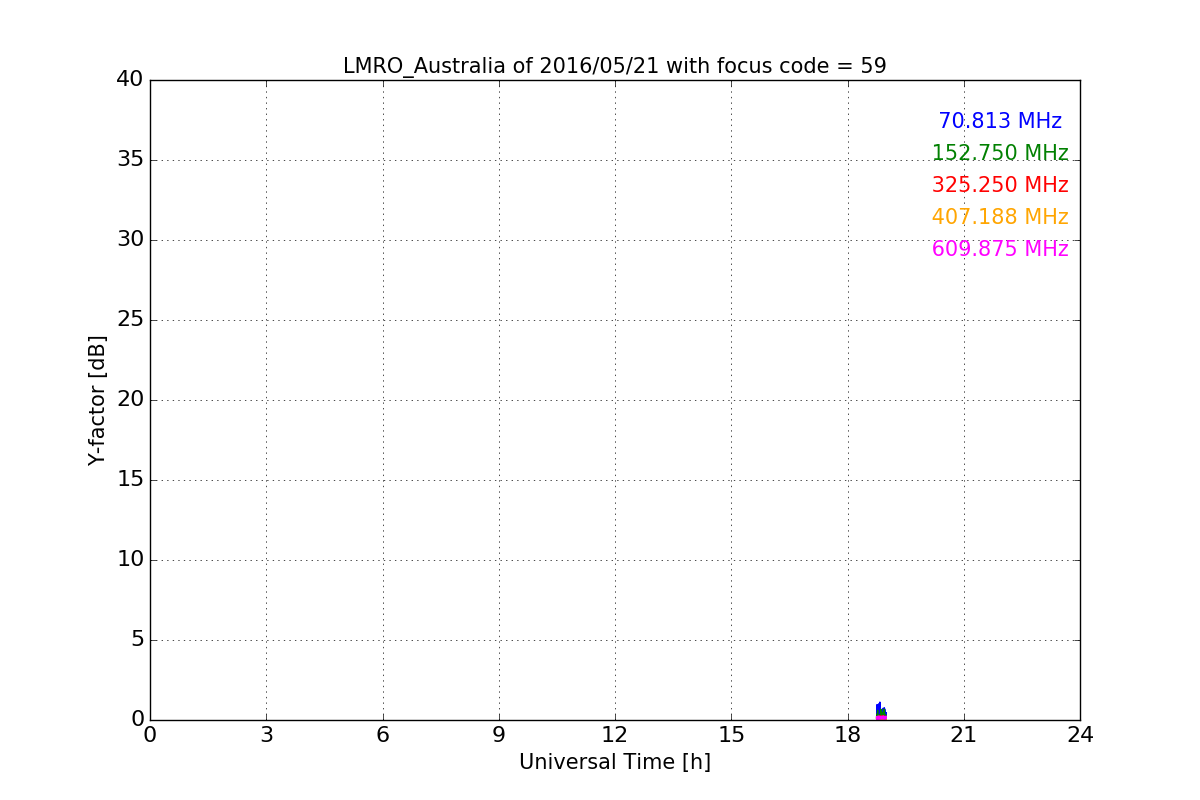This screenshot has height=800, width=1200.
Task: Click the y-axis tick label 10
Action: click(130, 560)
